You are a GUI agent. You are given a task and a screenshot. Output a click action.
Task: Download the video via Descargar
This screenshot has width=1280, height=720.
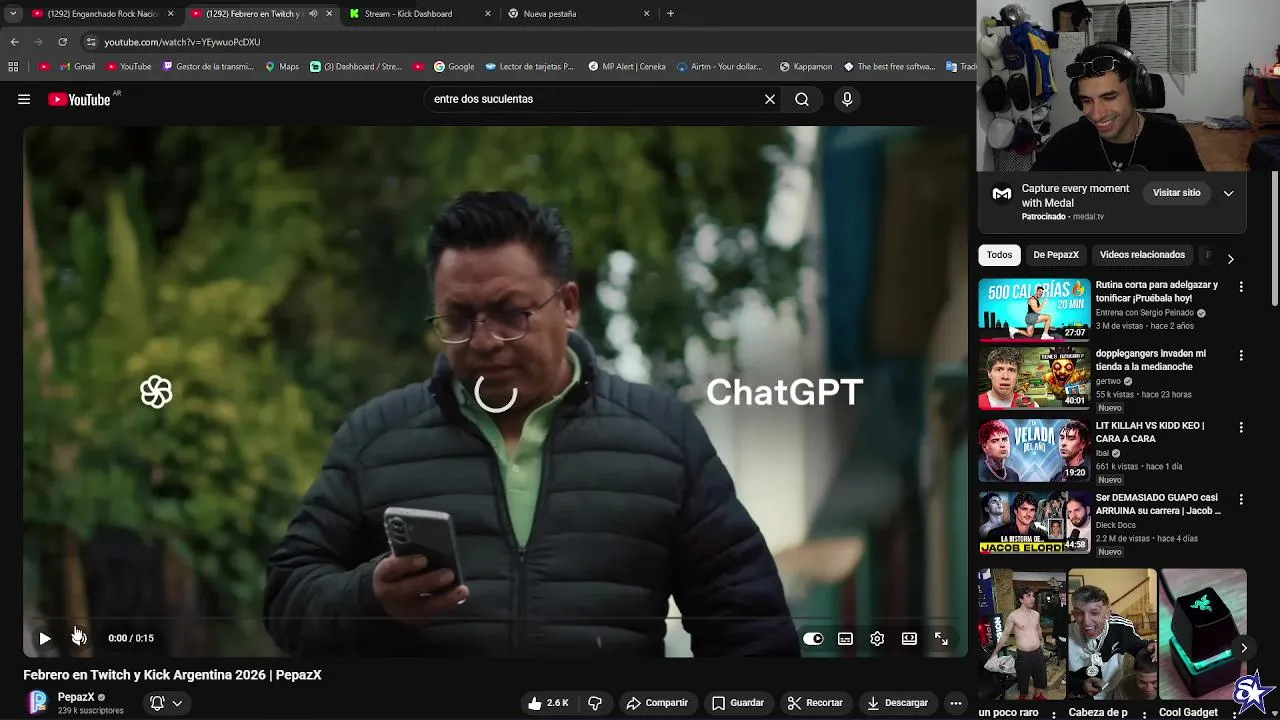898,703
